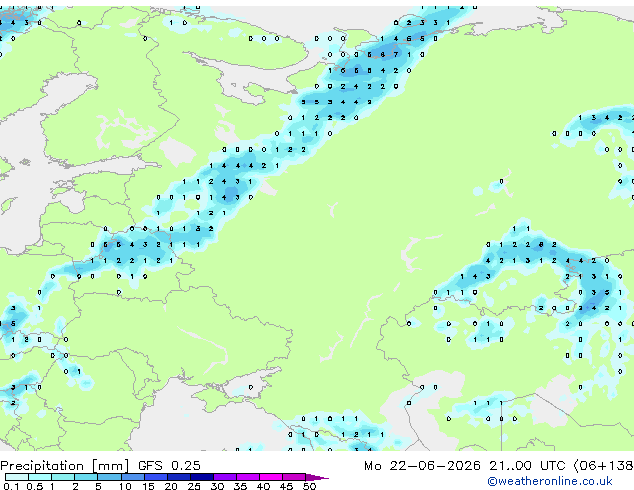Pick the 20–25 mm dark blue legend swatch
Viewport: 634px width, 490px height.
[x=178, y=477]
